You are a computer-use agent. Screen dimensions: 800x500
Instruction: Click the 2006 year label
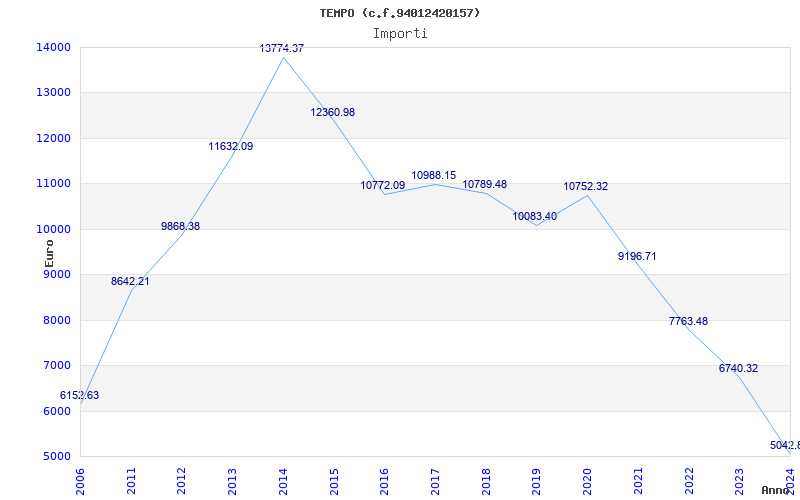click(x=80, y=482)
